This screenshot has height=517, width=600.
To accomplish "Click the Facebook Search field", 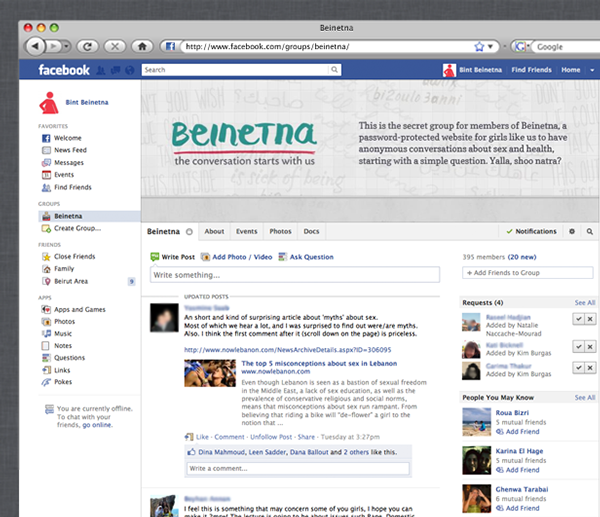I will point(234,70).
